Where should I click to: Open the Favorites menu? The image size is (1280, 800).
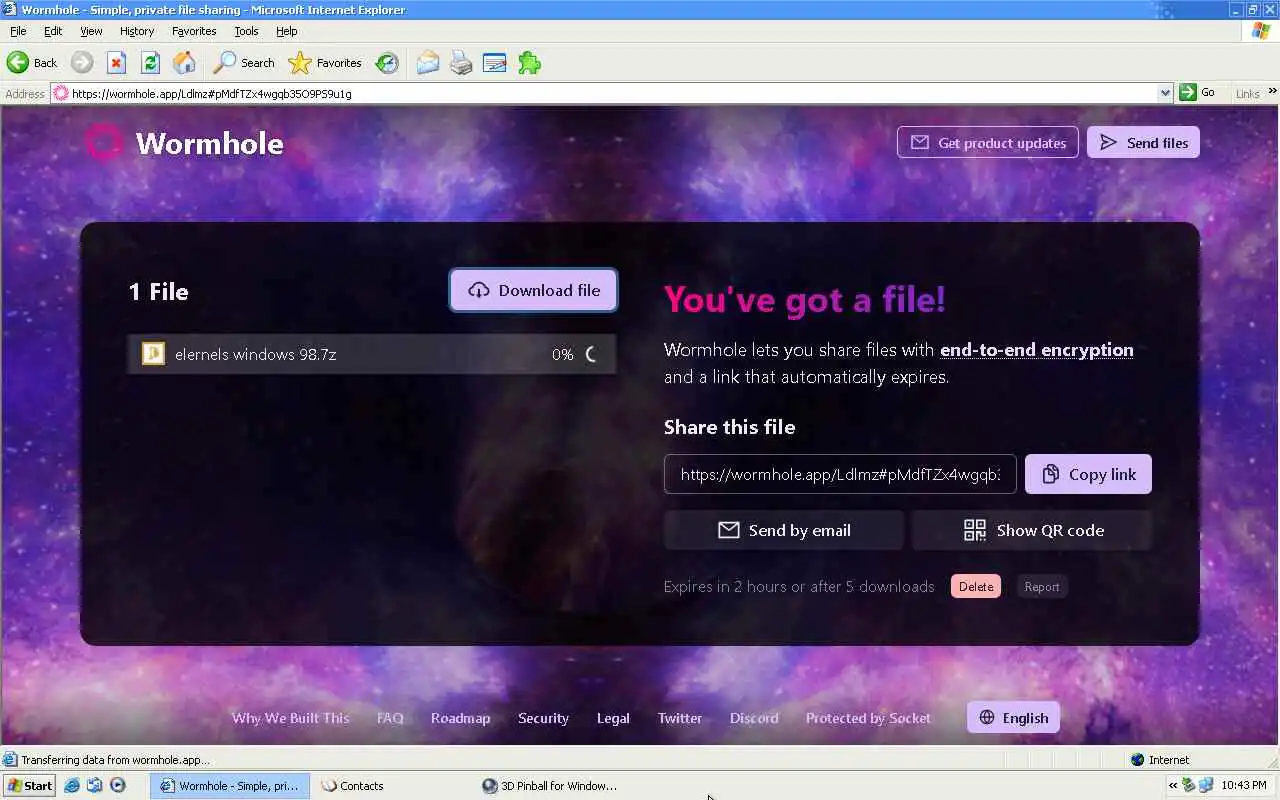(194, 31)
